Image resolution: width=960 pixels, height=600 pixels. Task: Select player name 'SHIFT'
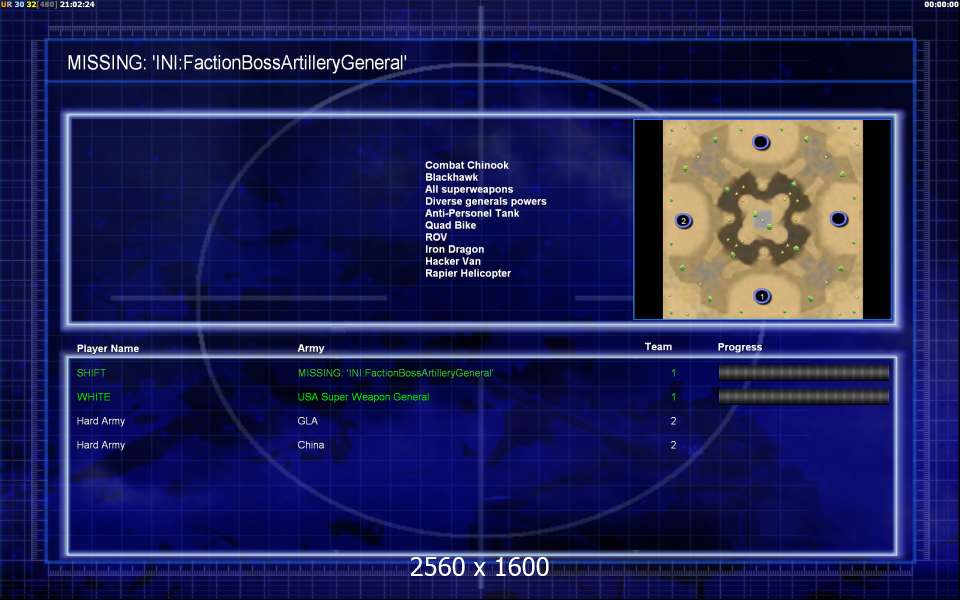91,373
